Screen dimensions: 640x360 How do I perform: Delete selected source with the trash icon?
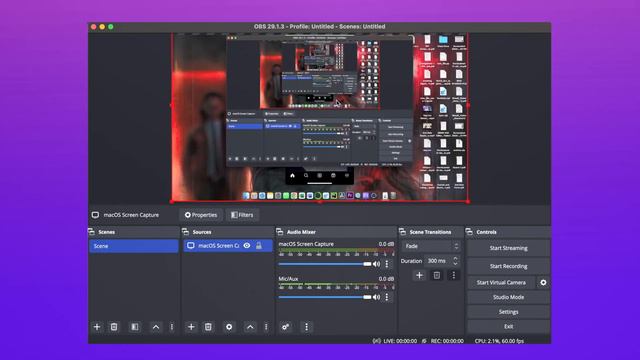click(208, 327)
